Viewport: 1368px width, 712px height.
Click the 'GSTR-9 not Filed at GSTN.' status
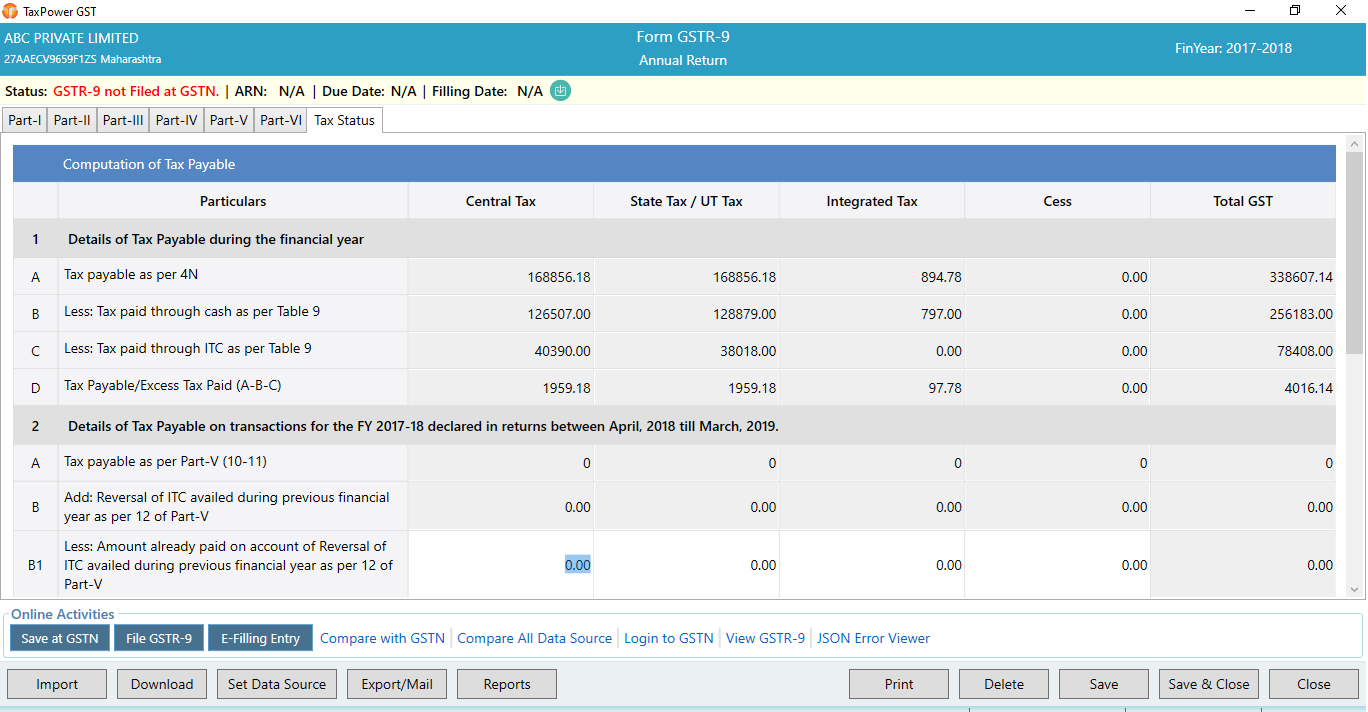[x=136, y=91]
